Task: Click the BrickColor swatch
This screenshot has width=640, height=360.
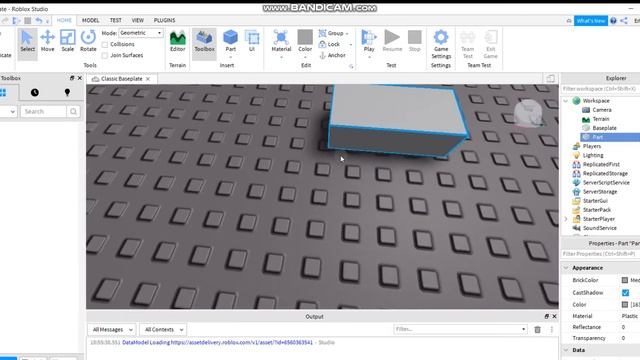Action: (624, 280)
